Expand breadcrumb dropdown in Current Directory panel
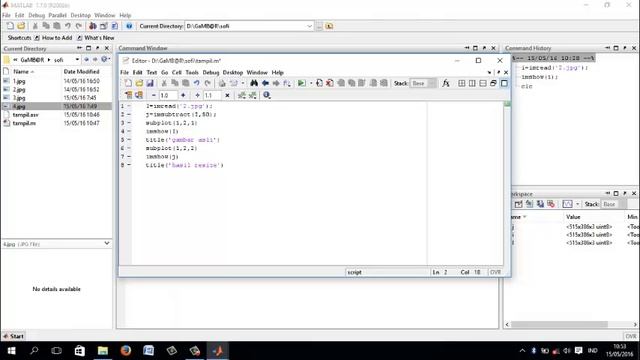The width and height of the screenshot is (640, 360). tap(77, 60)
